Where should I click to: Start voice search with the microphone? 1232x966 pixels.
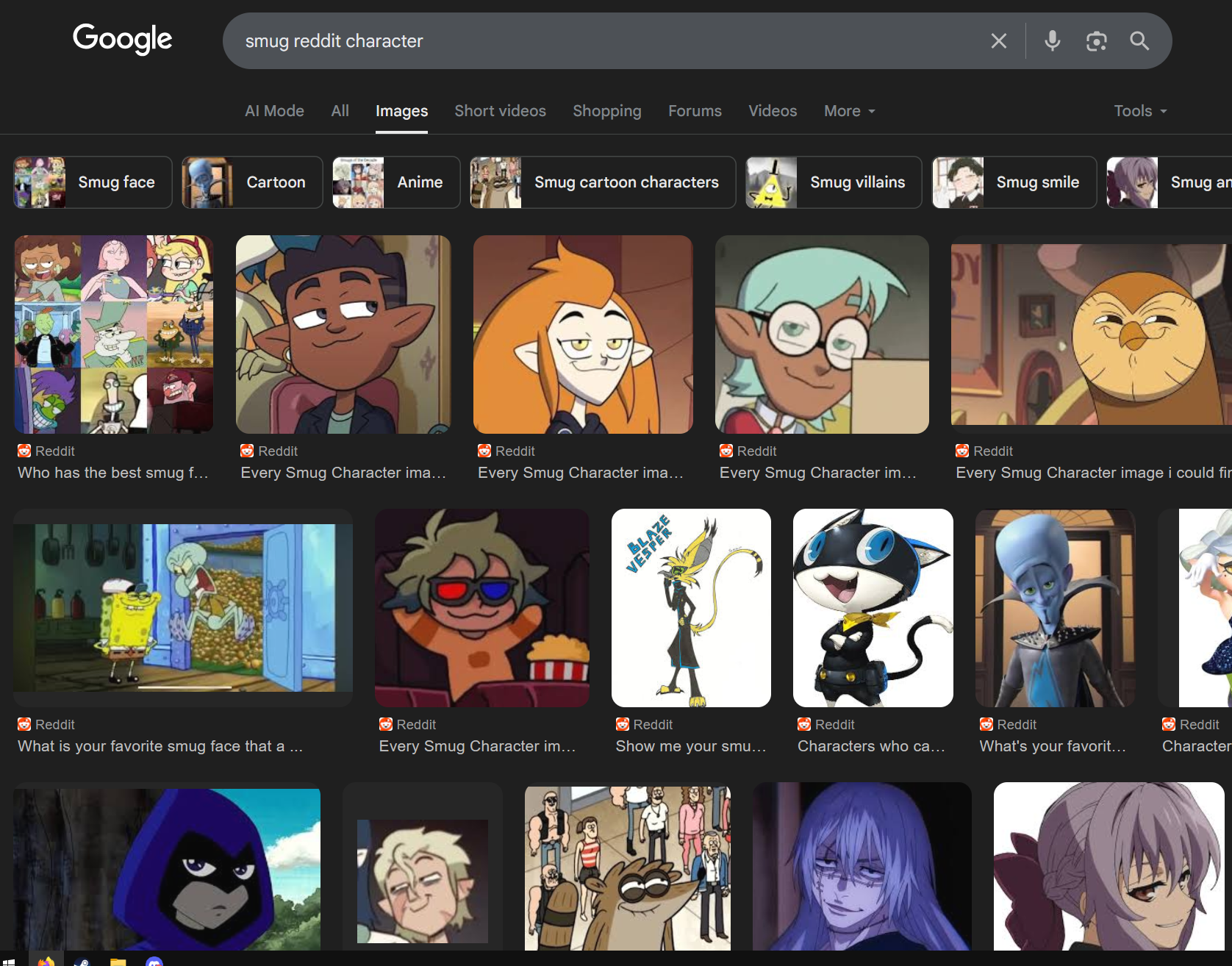[1052, 41]
